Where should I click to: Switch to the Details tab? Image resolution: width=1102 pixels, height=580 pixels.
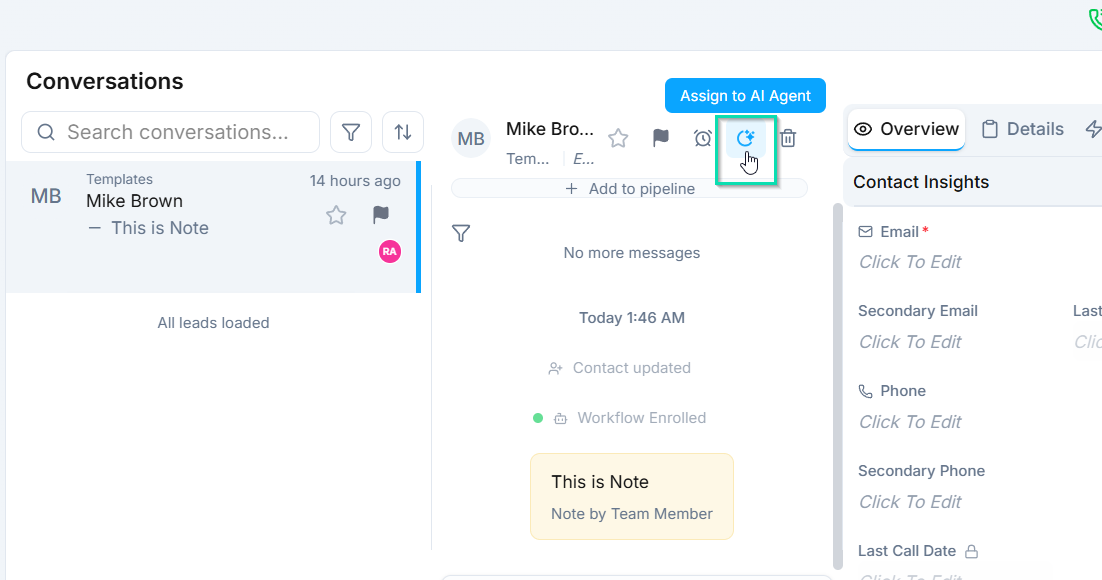(x=1022, y=129)
